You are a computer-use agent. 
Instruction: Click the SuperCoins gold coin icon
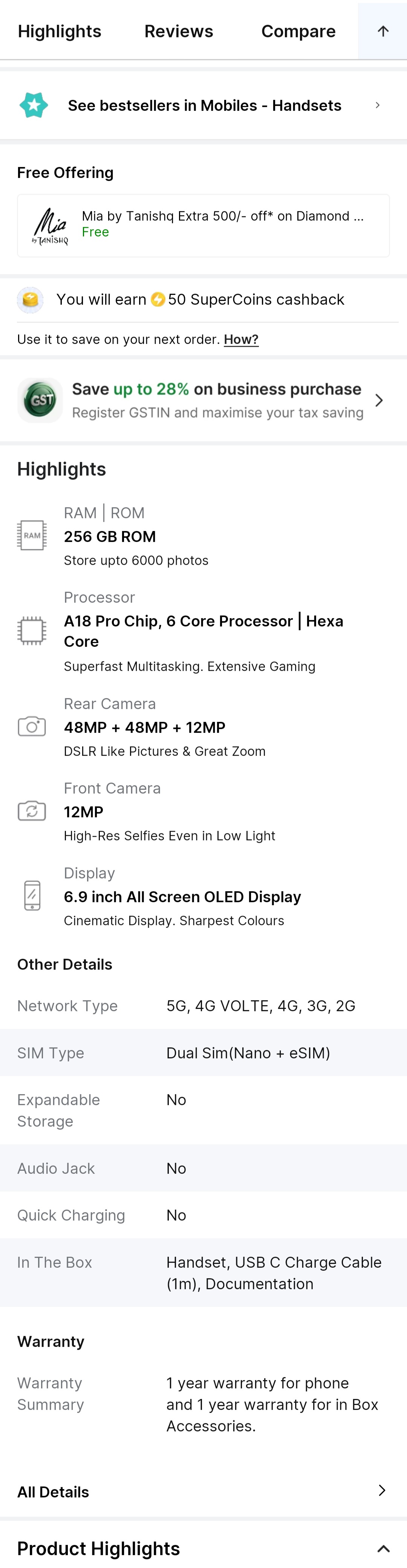30,299
